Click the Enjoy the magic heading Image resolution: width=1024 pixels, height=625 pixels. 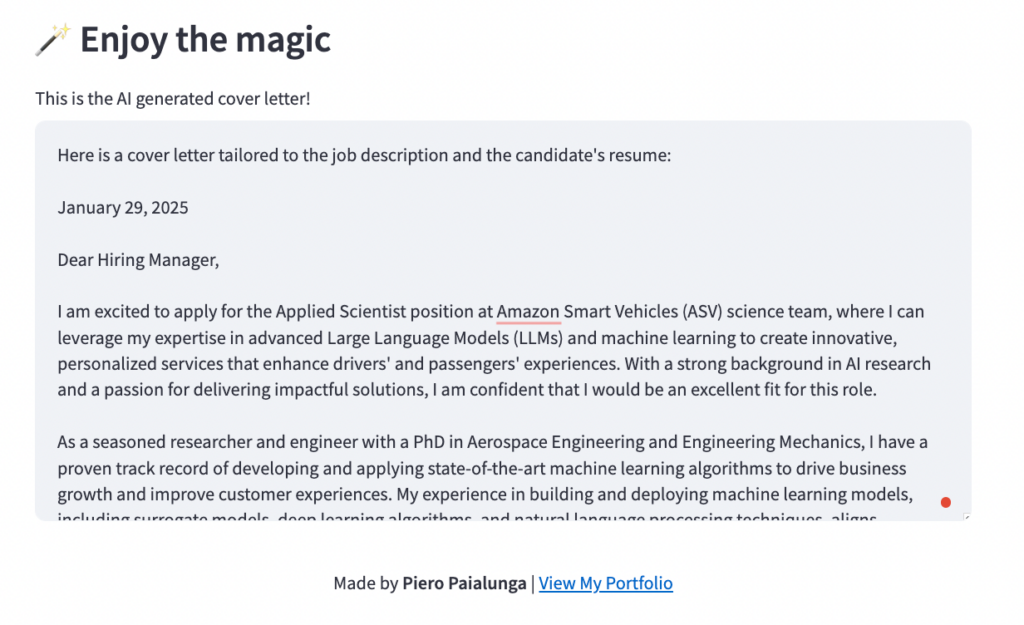click(205, 40)
